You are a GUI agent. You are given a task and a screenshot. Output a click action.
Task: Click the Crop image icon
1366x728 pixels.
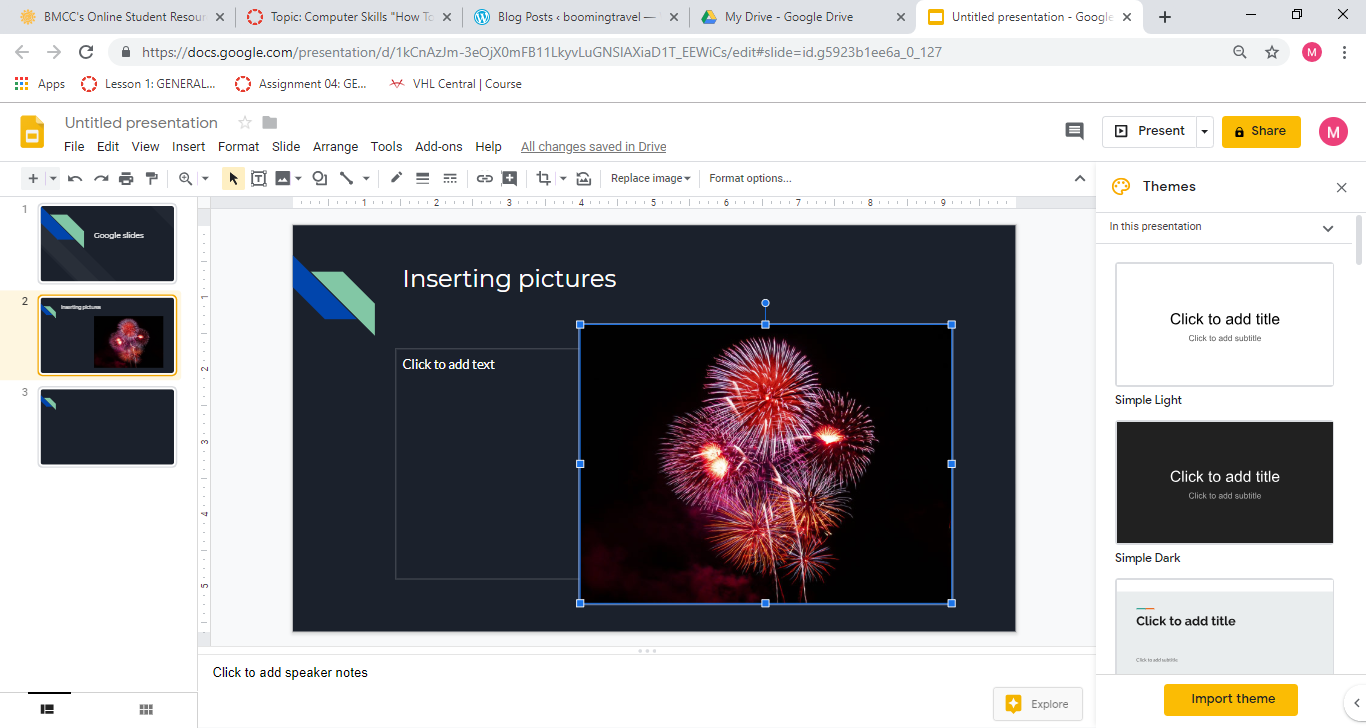pos(543,179)
